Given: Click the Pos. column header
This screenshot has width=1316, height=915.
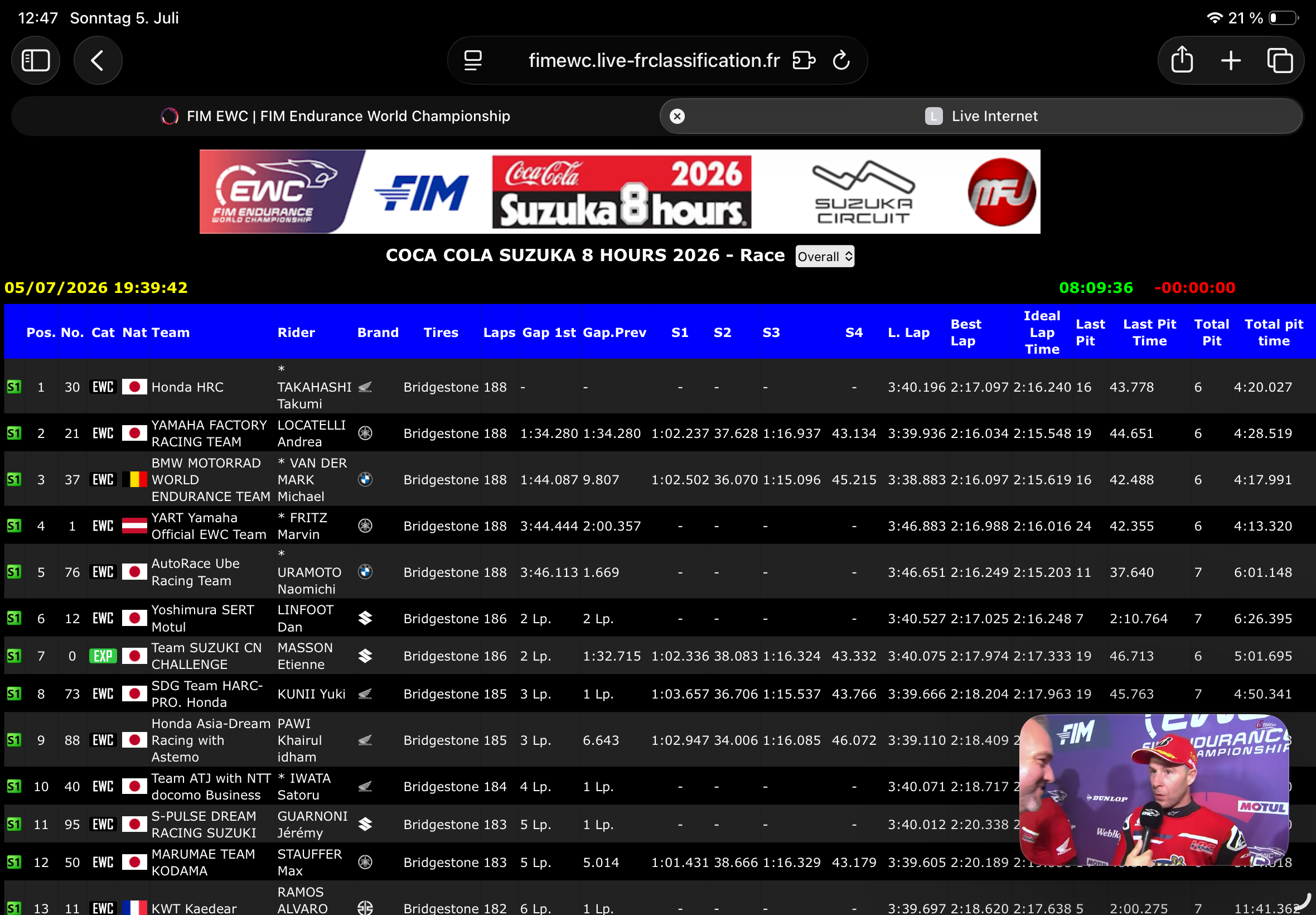Looking at the screenshot, I should (41, 333).
